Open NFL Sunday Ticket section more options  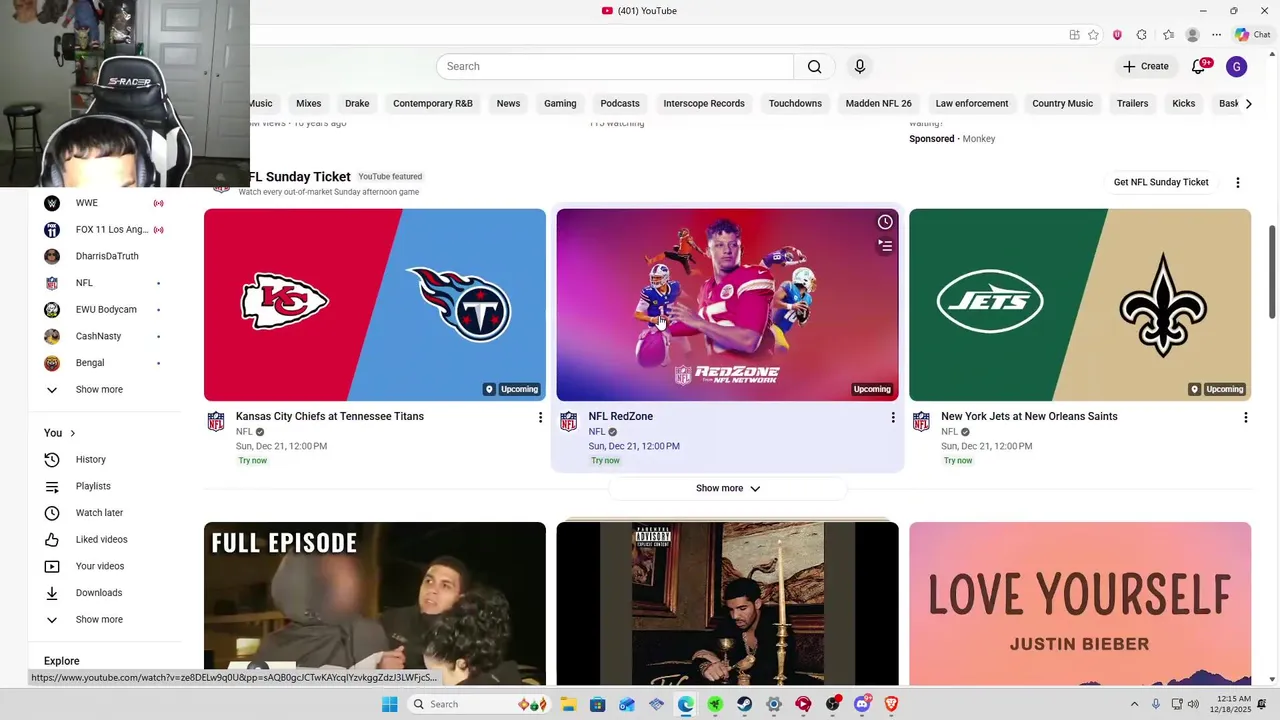pos(1238,182)
